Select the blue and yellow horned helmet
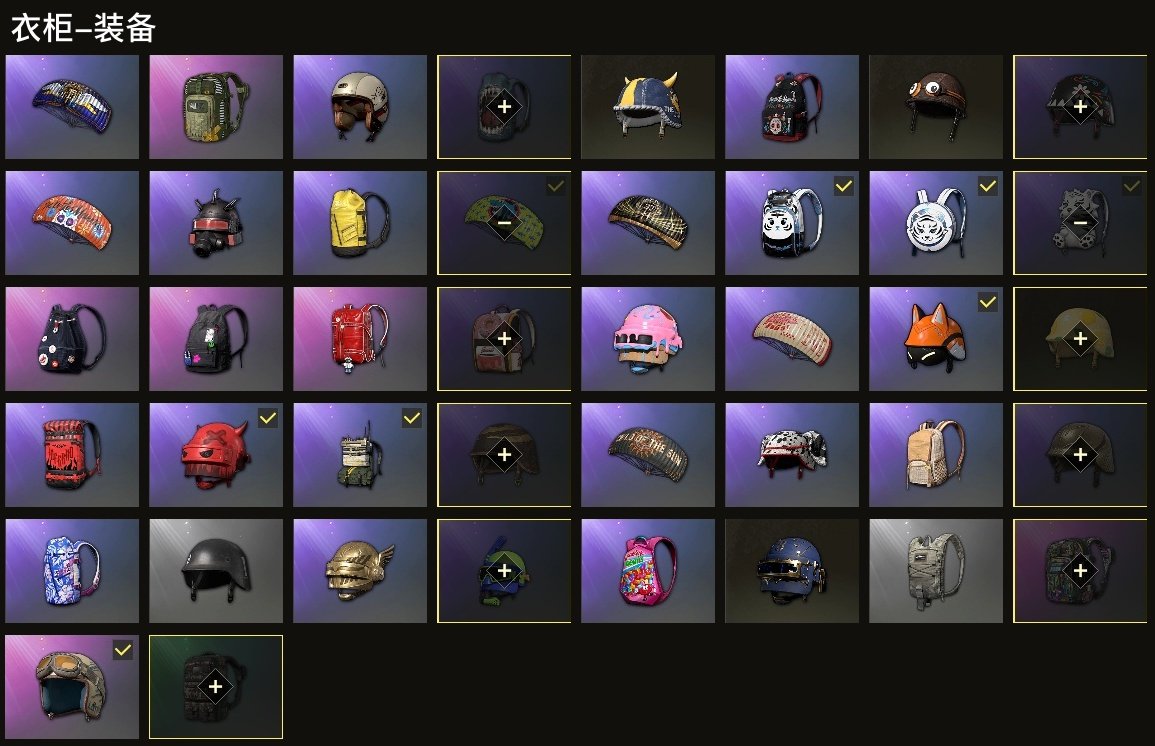 click(647, 107)
